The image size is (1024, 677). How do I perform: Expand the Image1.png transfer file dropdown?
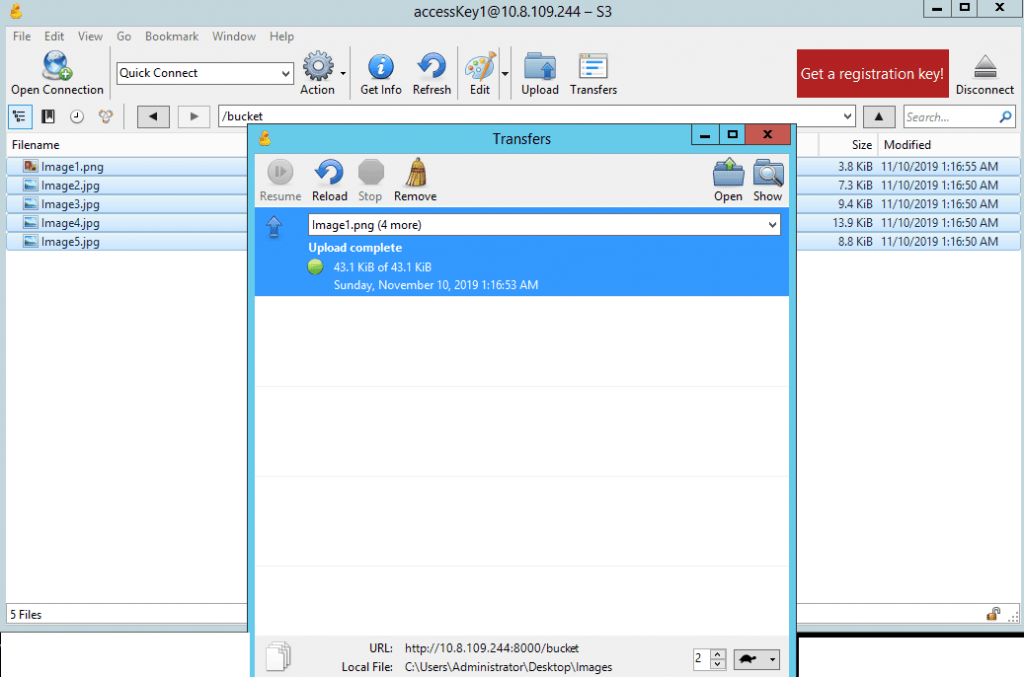pyautogui.click(x=770, y=226)
